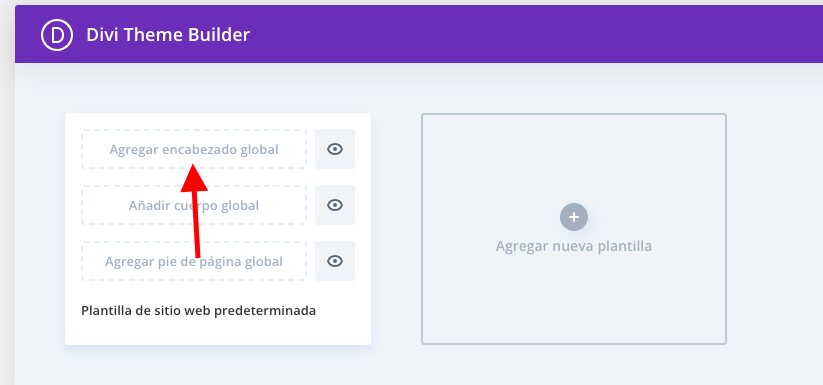
Task: Click the Divi Theme Builder title
Action: click(x=168, y=35)
